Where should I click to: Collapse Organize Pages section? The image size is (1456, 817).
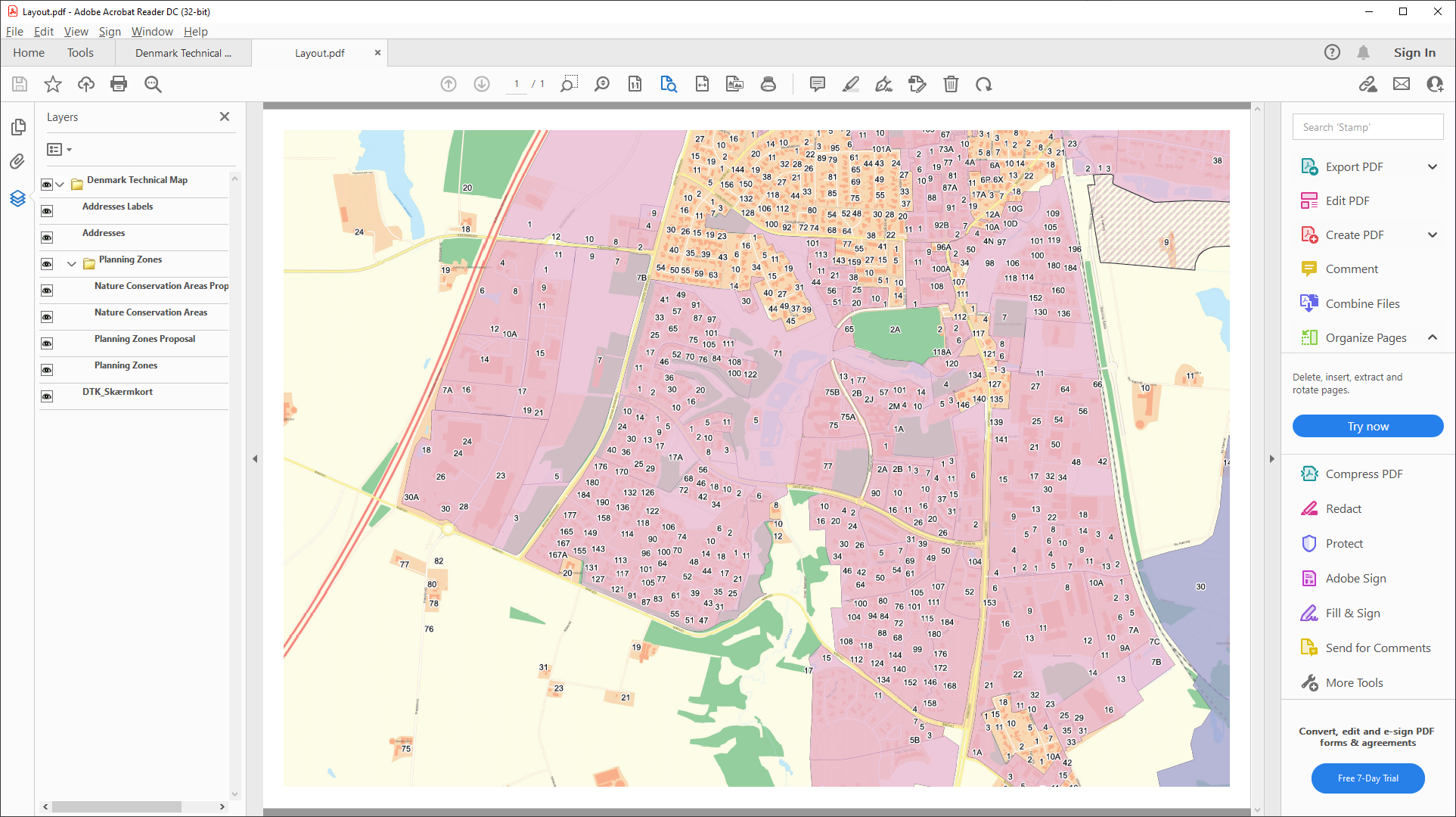click(x=1433, y=337)
